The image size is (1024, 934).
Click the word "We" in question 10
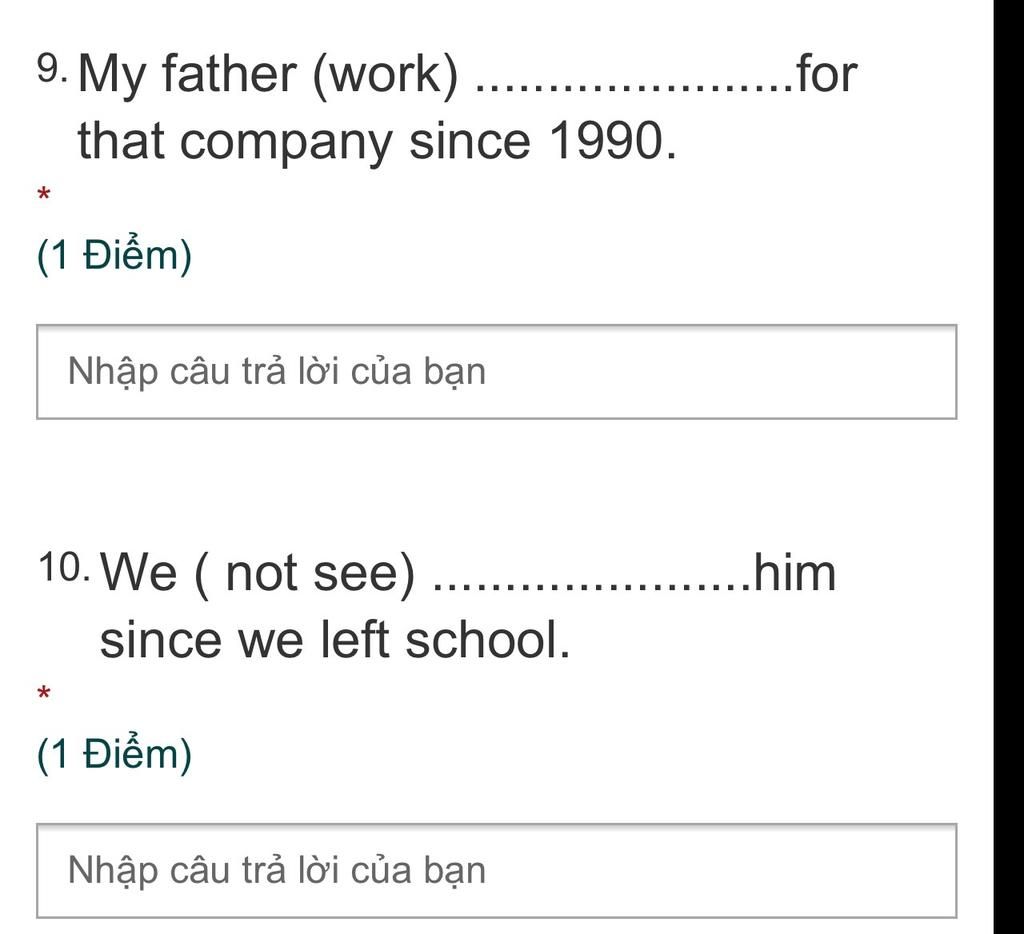pos(138,573)
